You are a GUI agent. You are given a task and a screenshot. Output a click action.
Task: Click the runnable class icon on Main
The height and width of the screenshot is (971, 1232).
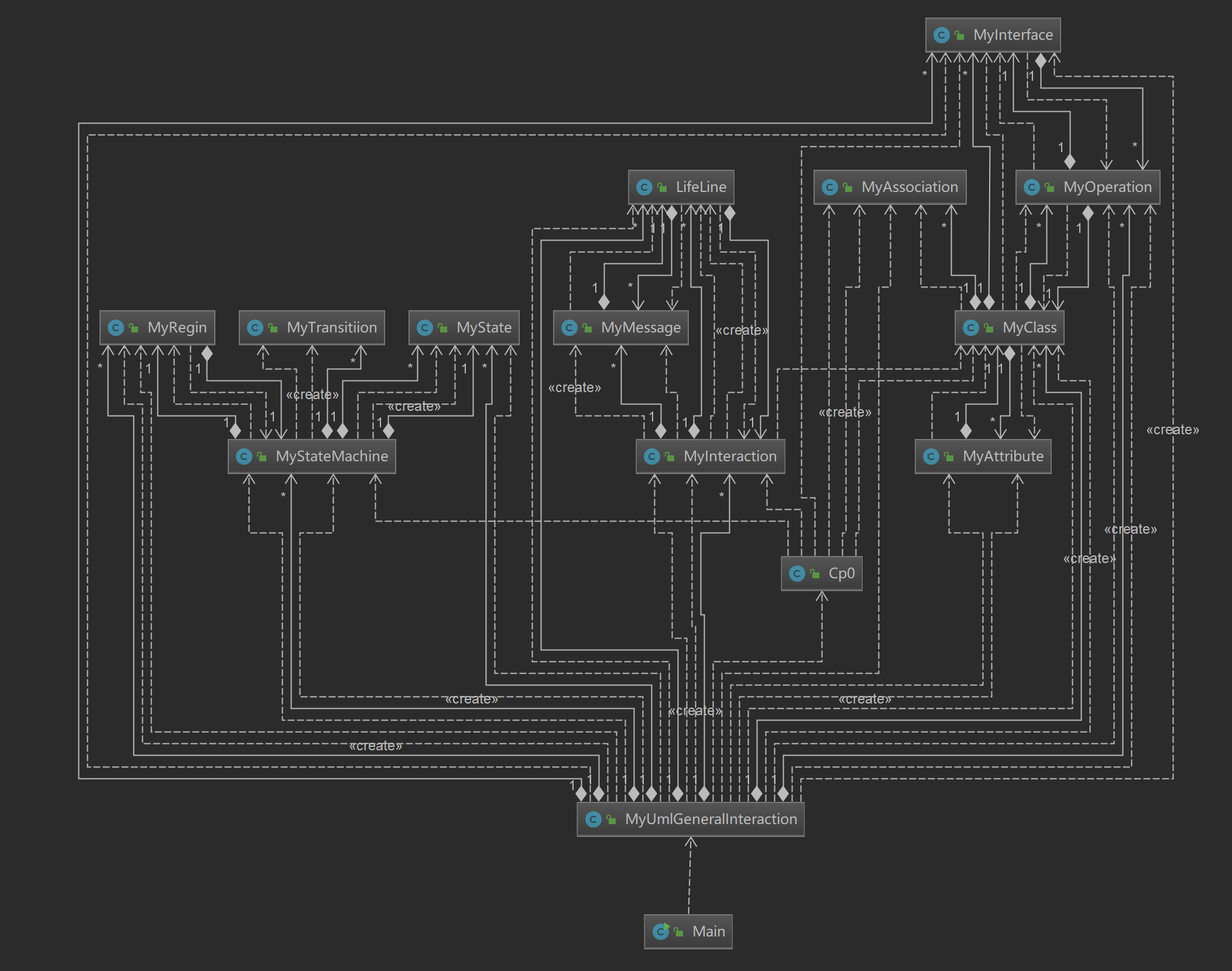661,931
